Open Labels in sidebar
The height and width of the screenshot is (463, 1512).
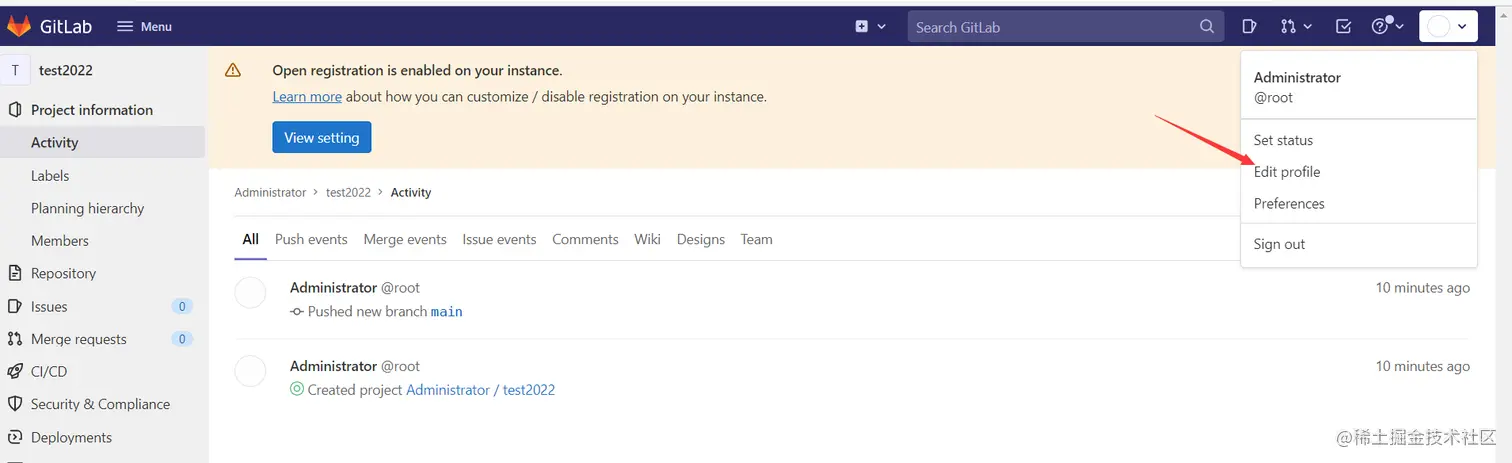point(50,175)
